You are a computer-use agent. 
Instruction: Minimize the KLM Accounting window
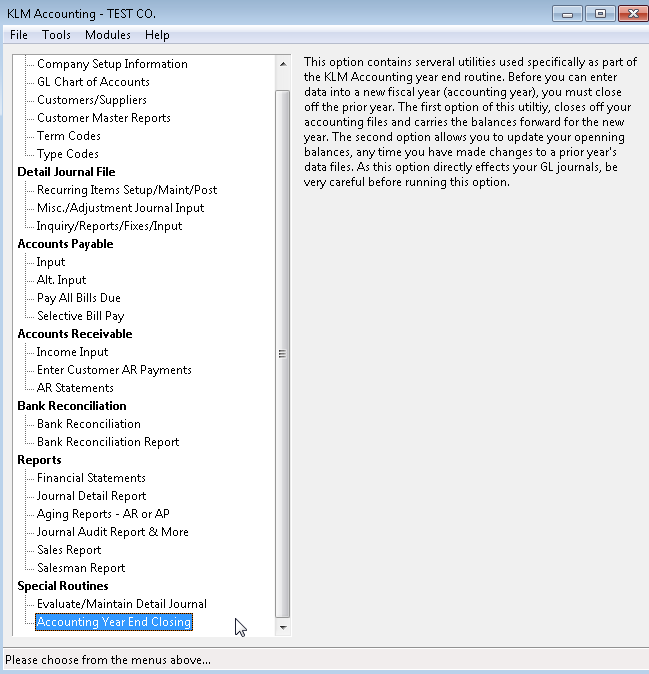(567, 14)
